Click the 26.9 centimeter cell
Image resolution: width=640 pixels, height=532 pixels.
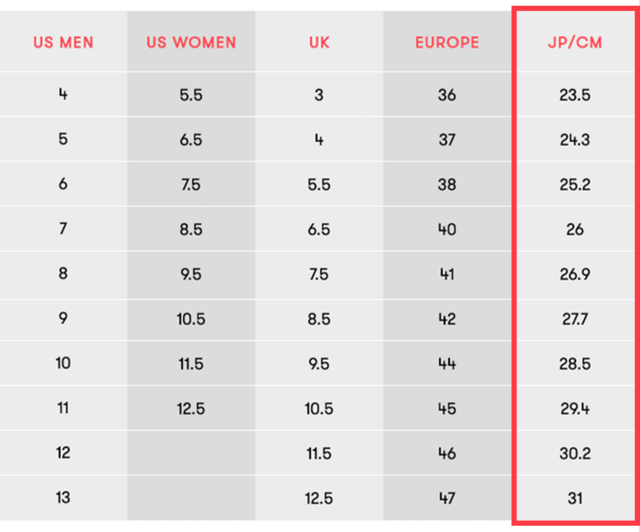(x=575, y=274)
